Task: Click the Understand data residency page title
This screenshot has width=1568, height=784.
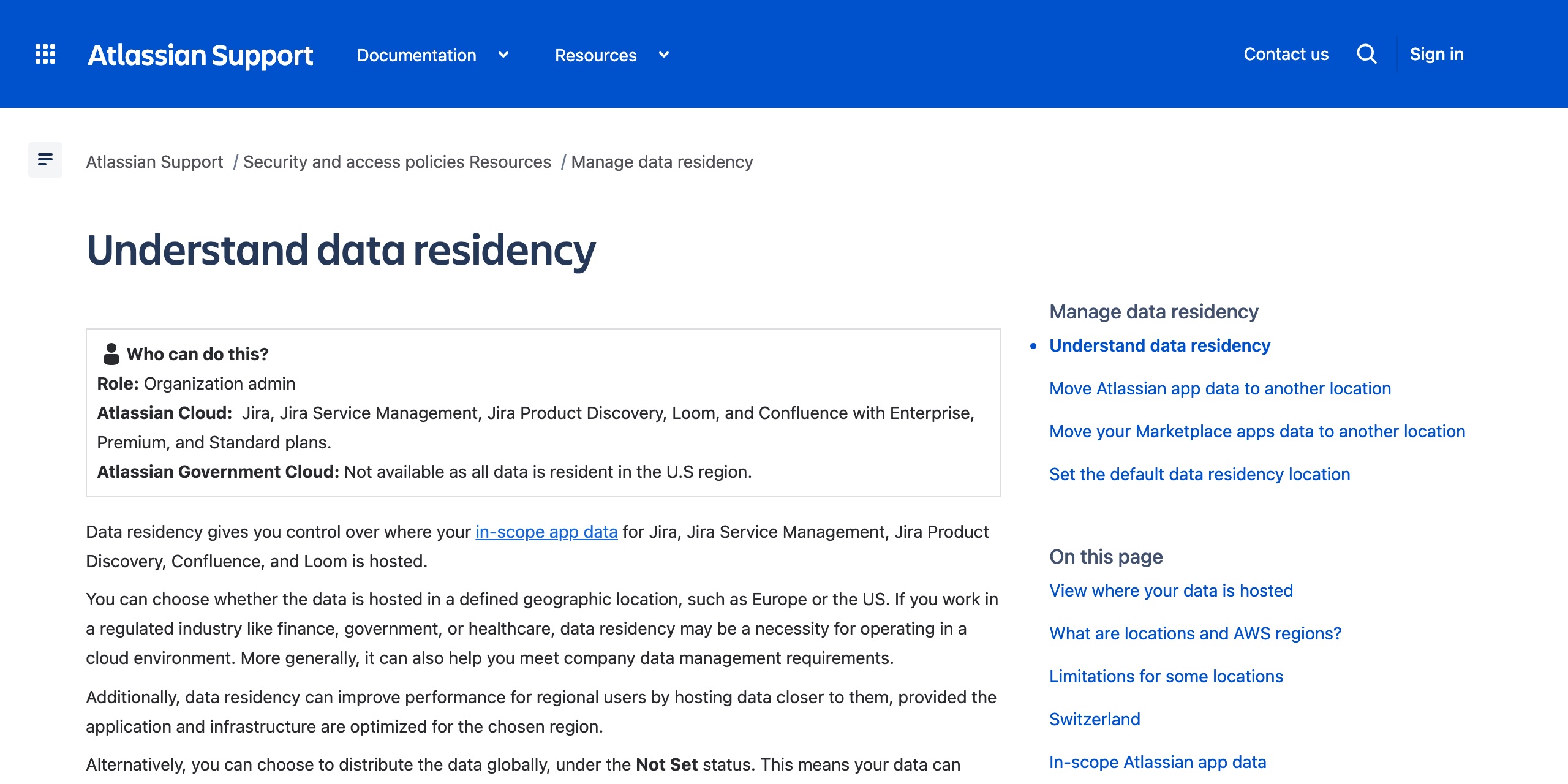Action: click(x=341, y=250)
